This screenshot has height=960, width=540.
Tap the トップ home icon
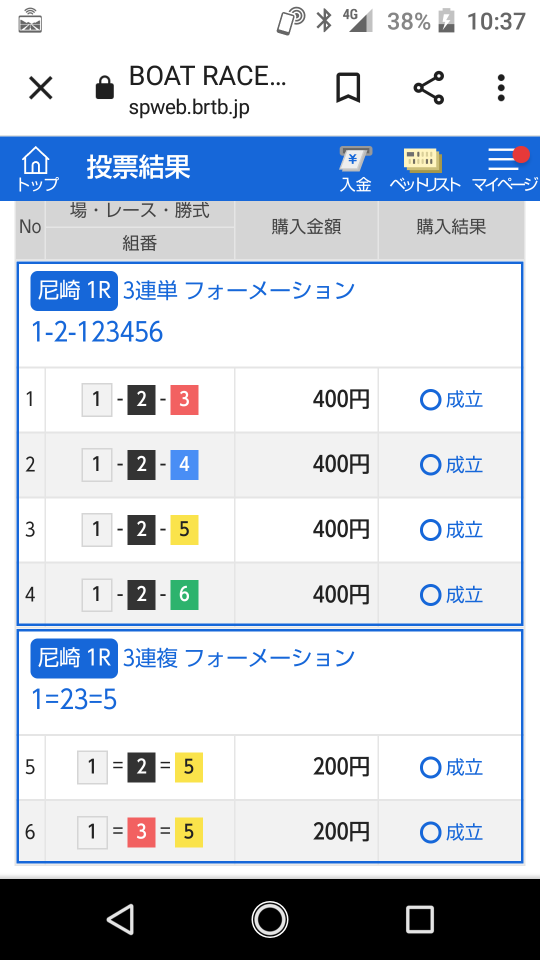tap(37, 168)
